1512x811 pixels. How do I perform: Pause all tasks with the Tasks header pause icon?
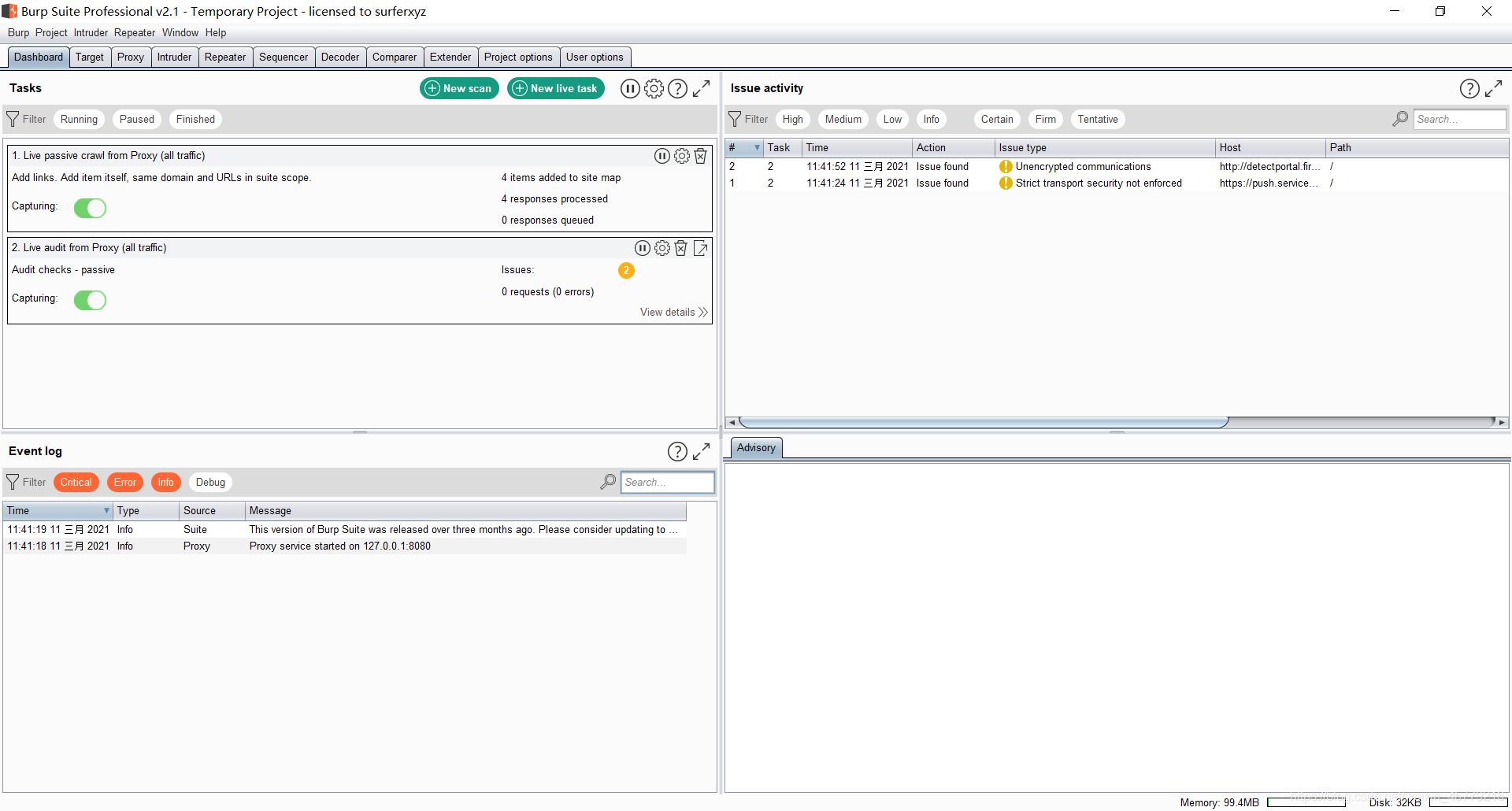[x=630, y=88]
